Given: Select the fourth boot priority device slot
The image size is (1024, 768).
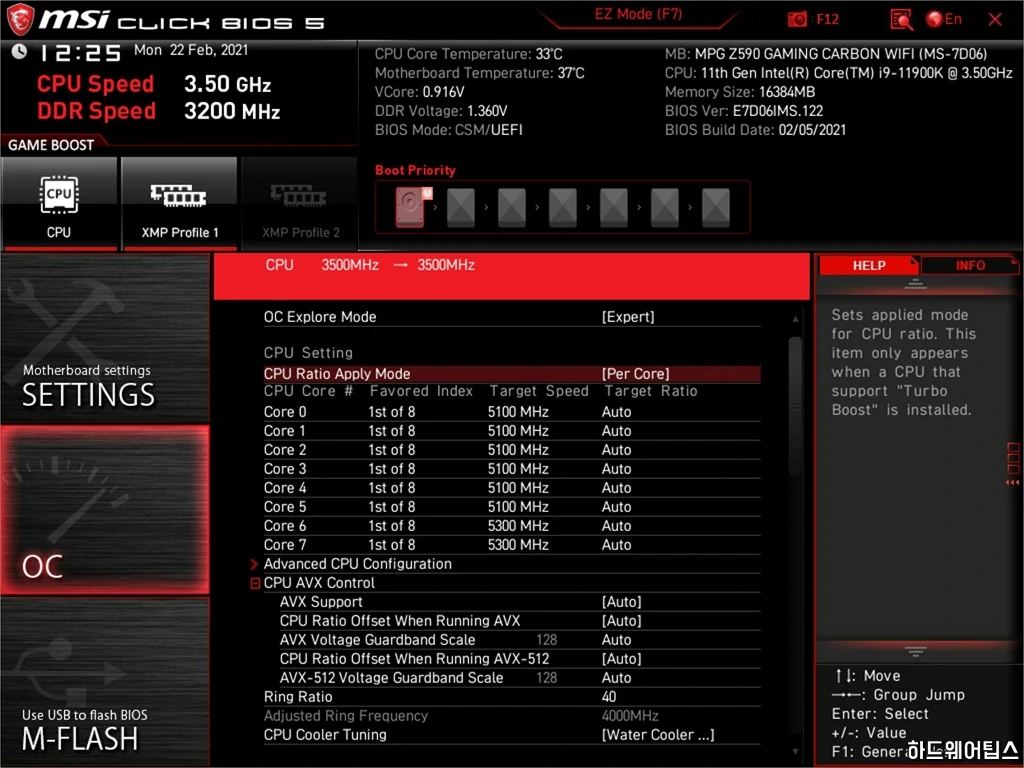Looking at the screenshot, I should coord(563,207).
